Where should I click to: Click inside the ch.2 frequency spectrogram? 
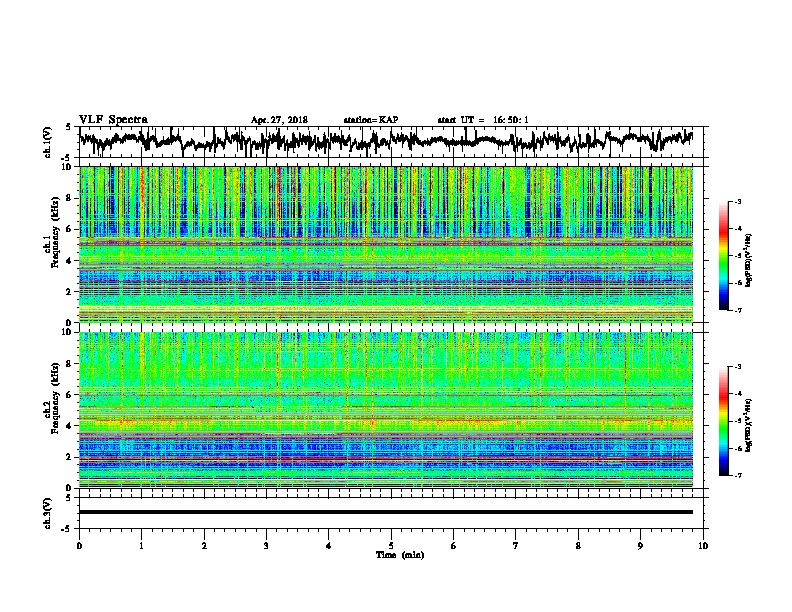(386, 410)
